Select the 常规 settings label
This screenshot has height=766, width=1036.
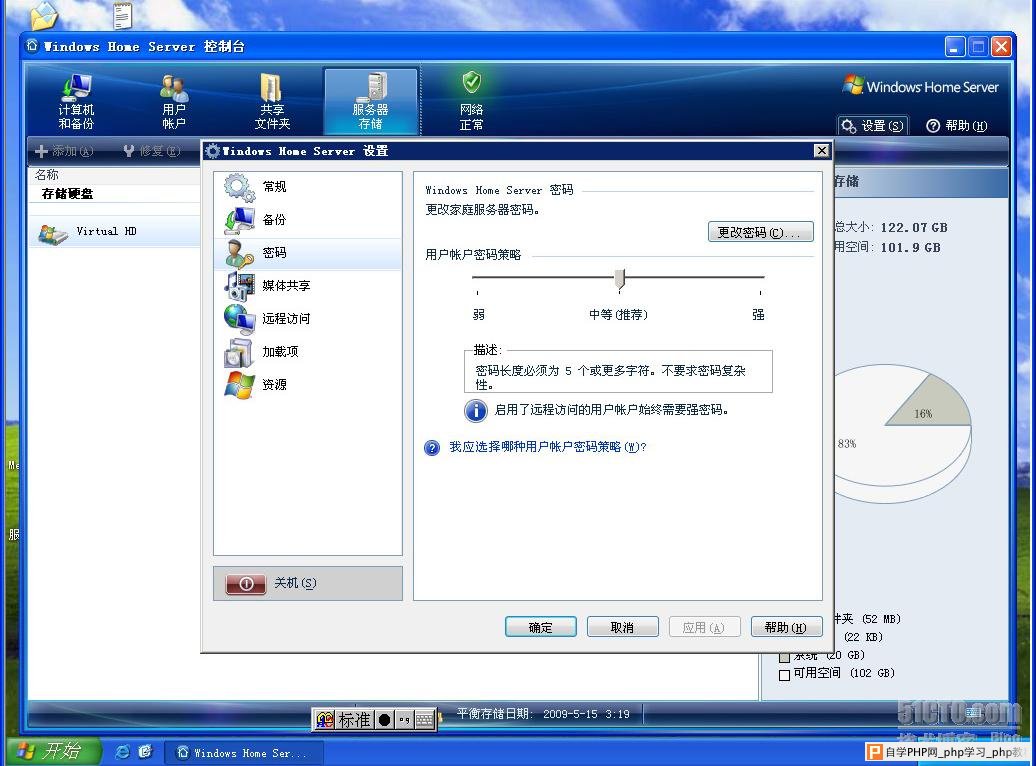(x=274, y=187)
